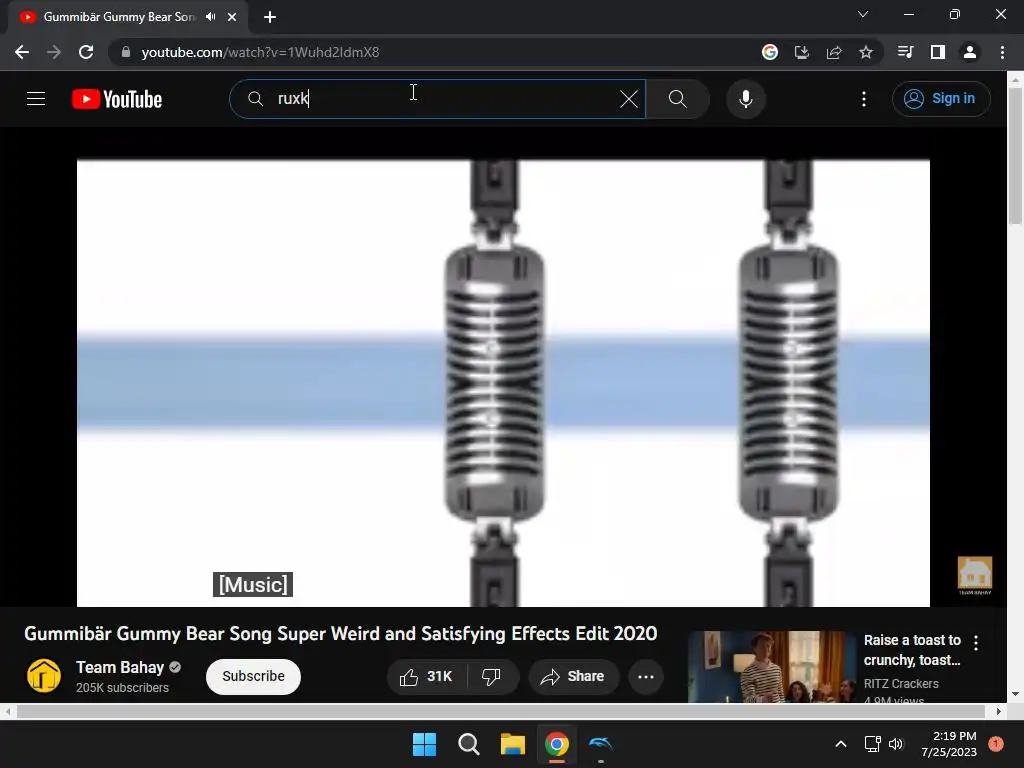Like the video with 31K

[x=427, y=677]
